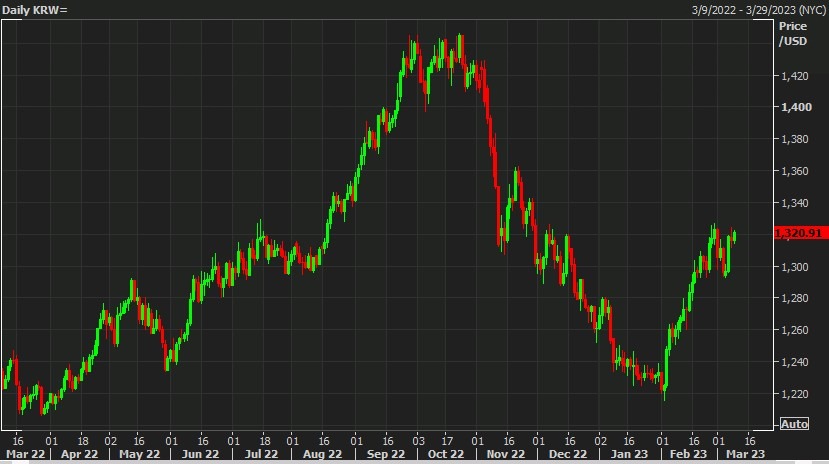The image size is (829, 464).
Task: Select Sep 22 on the time axis
Action: point(385,454)
